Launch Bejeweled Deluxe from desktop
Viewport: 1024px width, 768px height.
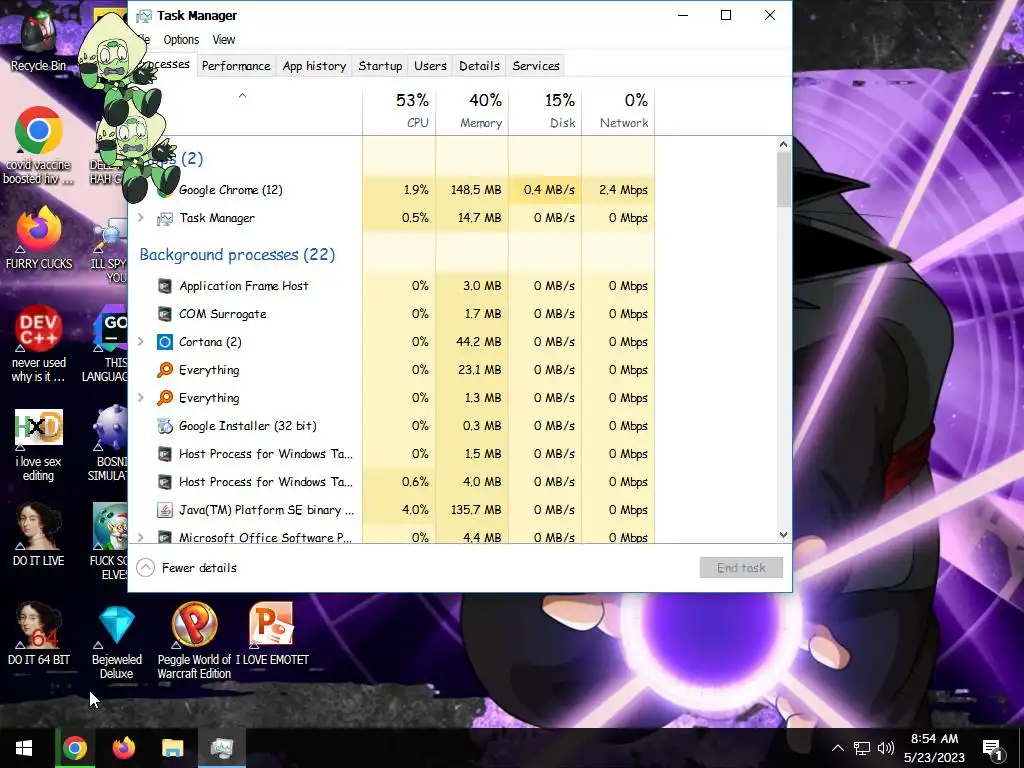point(116,641)
